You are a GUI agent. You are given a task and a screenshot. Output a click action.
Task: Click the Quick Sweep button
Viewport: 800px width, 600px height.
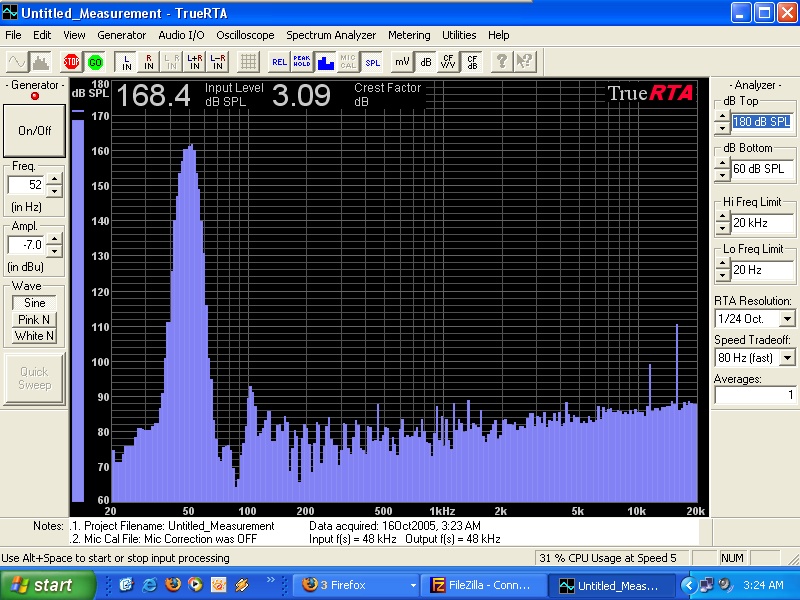click(x=34, y=379)
